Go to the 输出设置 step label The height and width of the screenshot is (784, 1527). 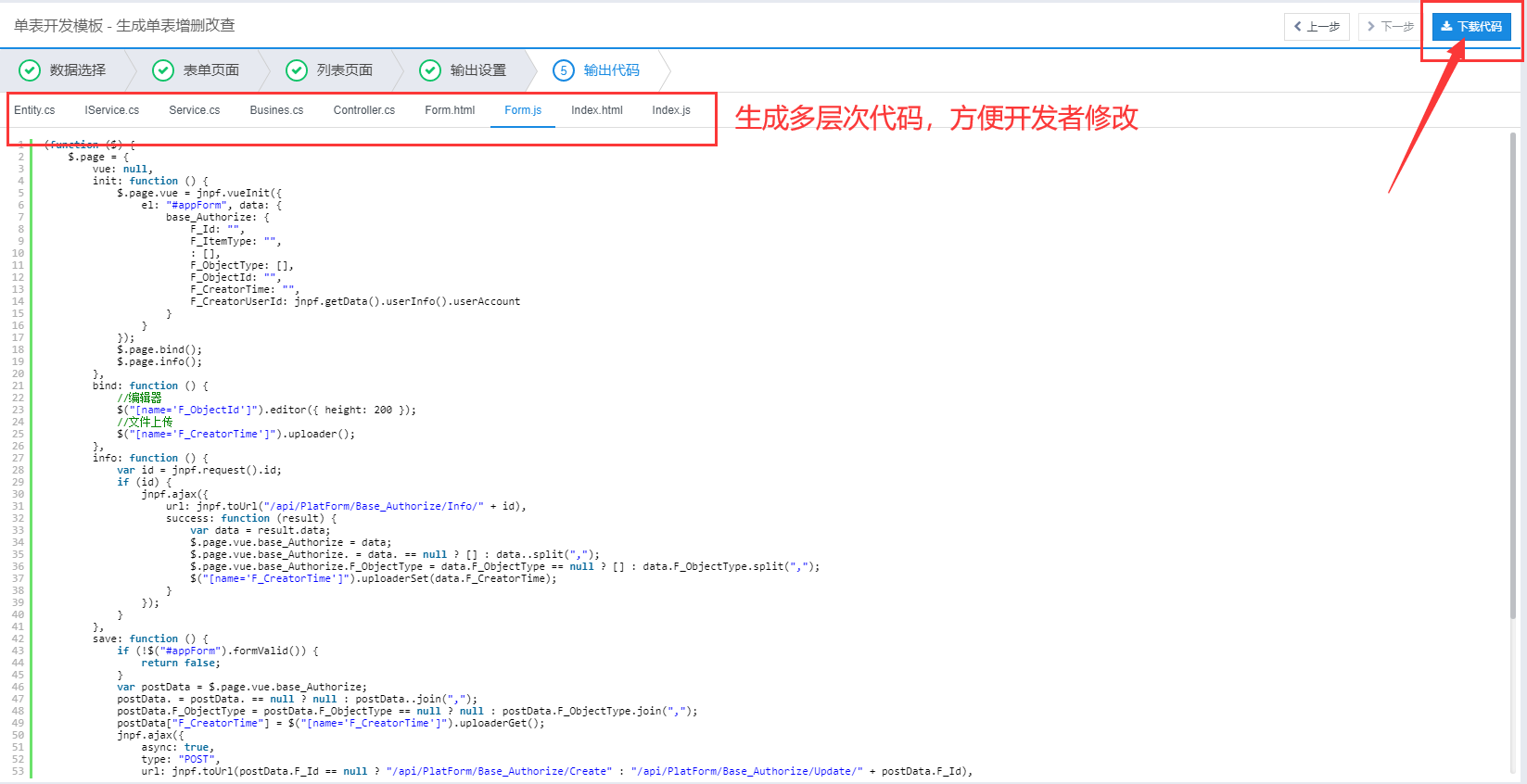(x=478, y=70)
